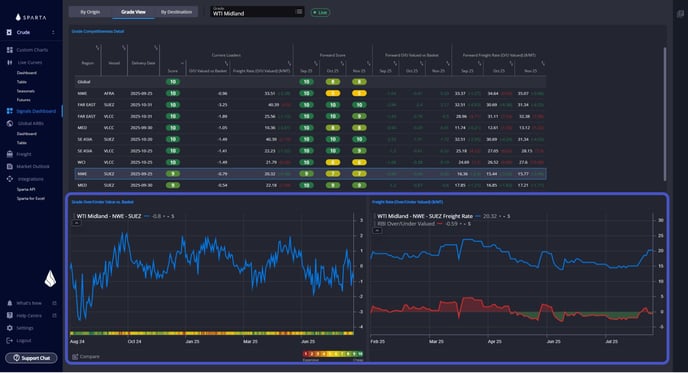This screenshot has width=688, height=373.
Task: Open Table under Global ARBs
Action: (x=22, y=143)
